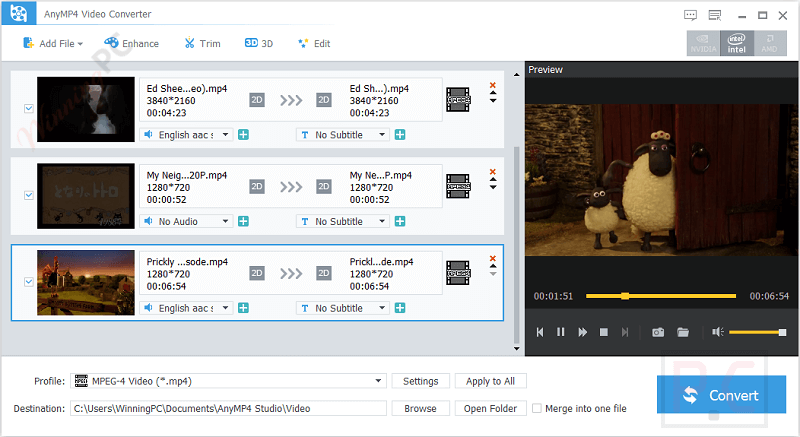Open the snapshot folder
The image size is (800, 437).
(683, 332)
